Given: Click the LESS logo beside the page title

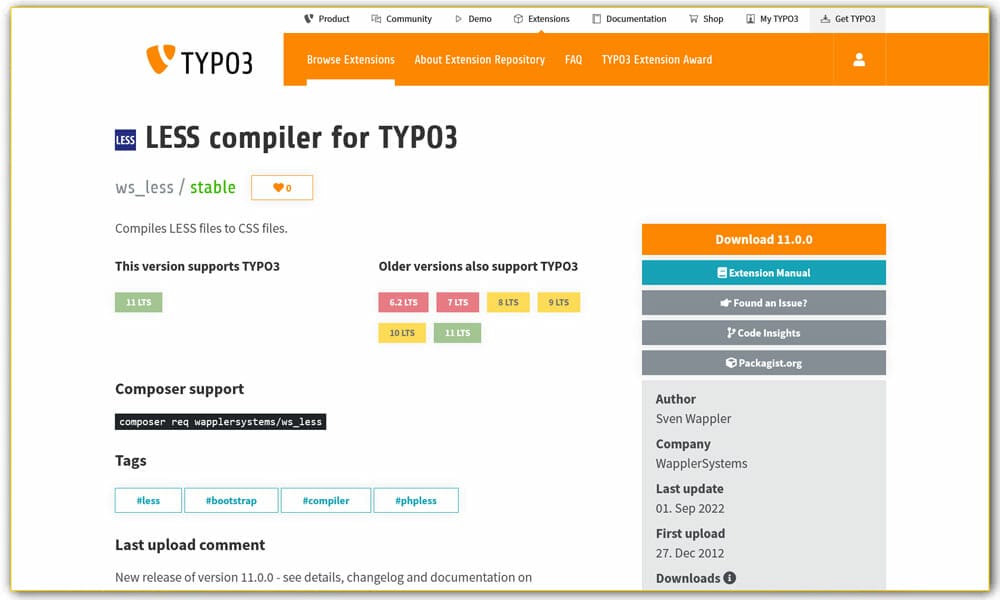Looking at the screenshot, I should (x=124, y=139).
